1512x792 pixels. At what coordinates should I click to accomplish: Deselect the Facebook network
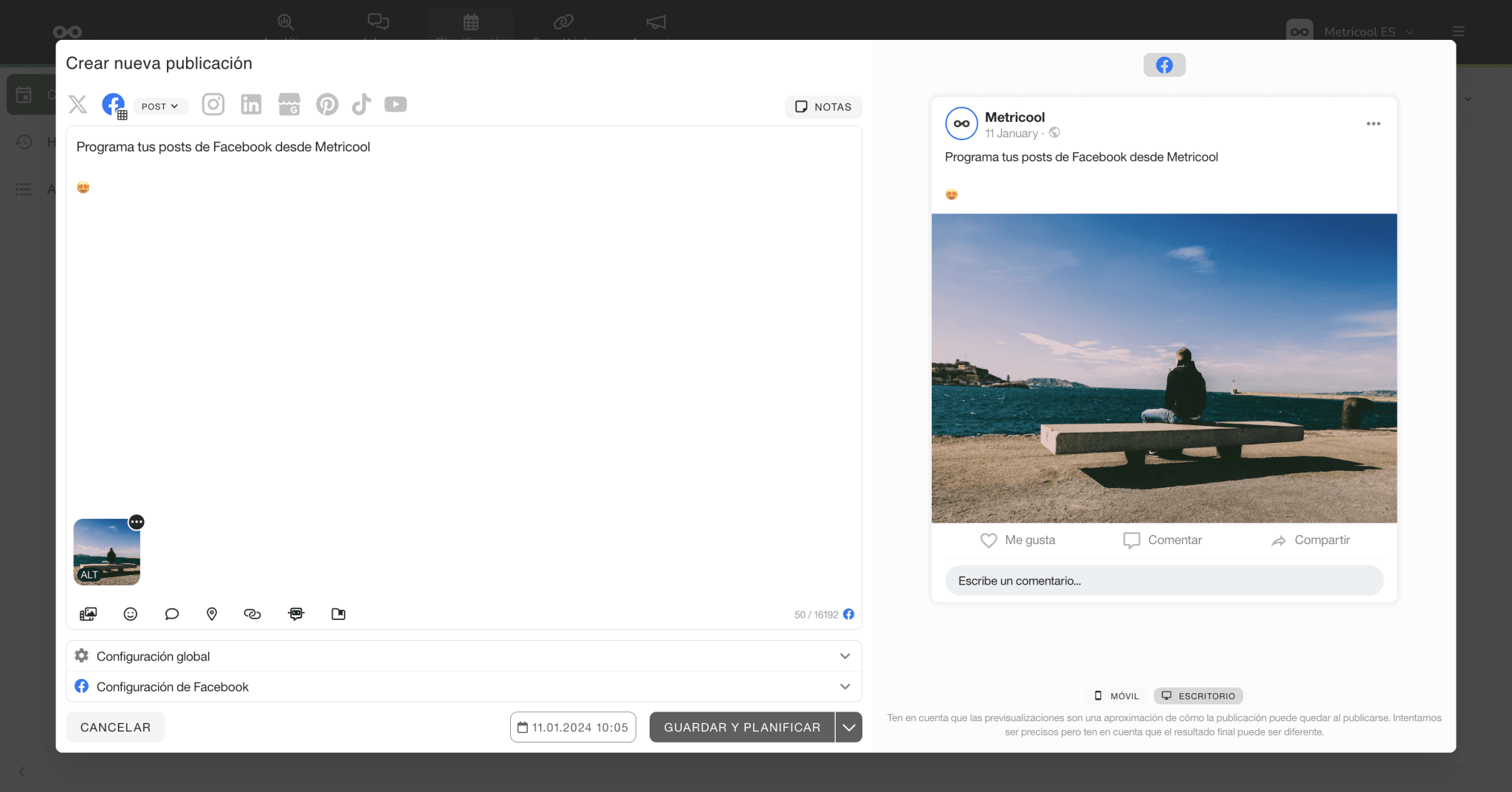tap(113, 104)
